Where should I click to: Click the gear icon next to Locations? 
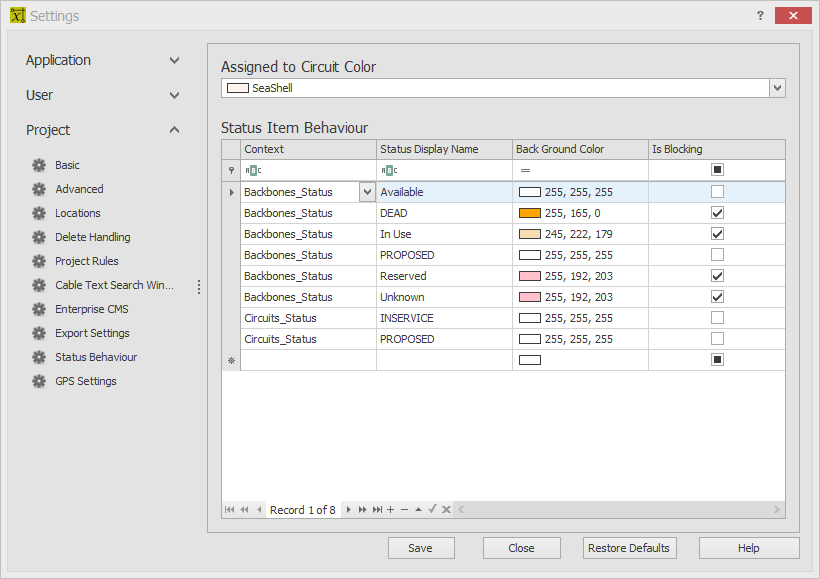coord(39,213)
